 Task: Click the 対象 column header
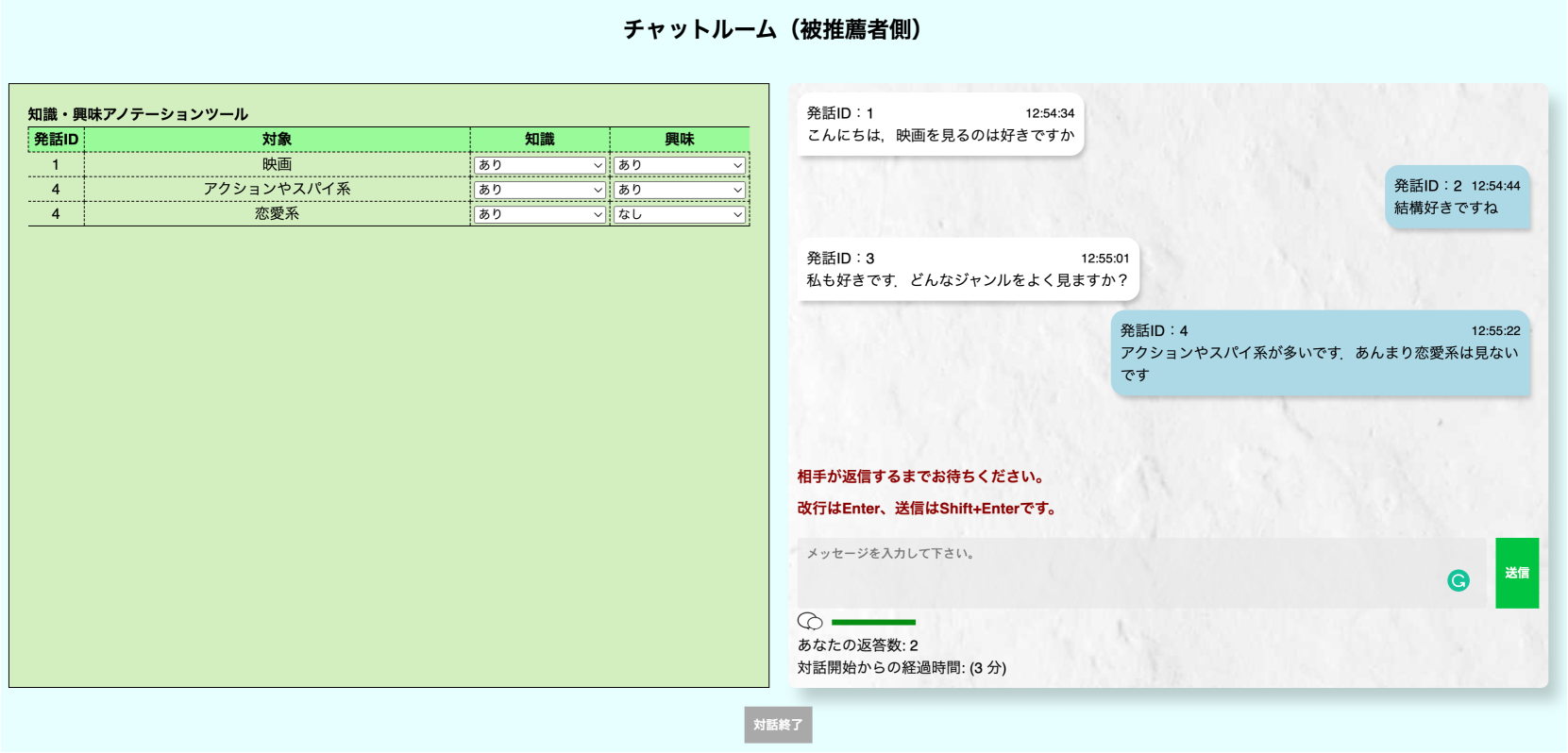point(277,140)
